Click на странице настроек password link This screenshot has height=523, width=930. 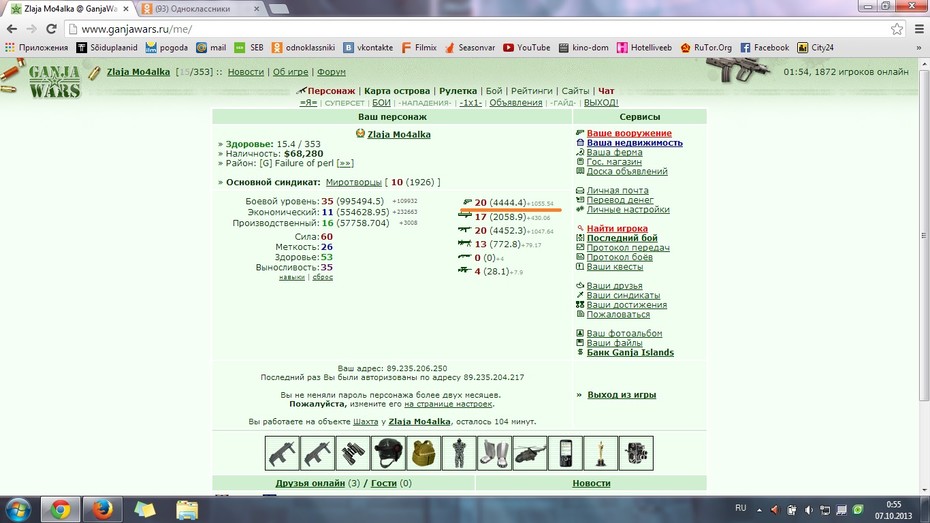[448, 404]
